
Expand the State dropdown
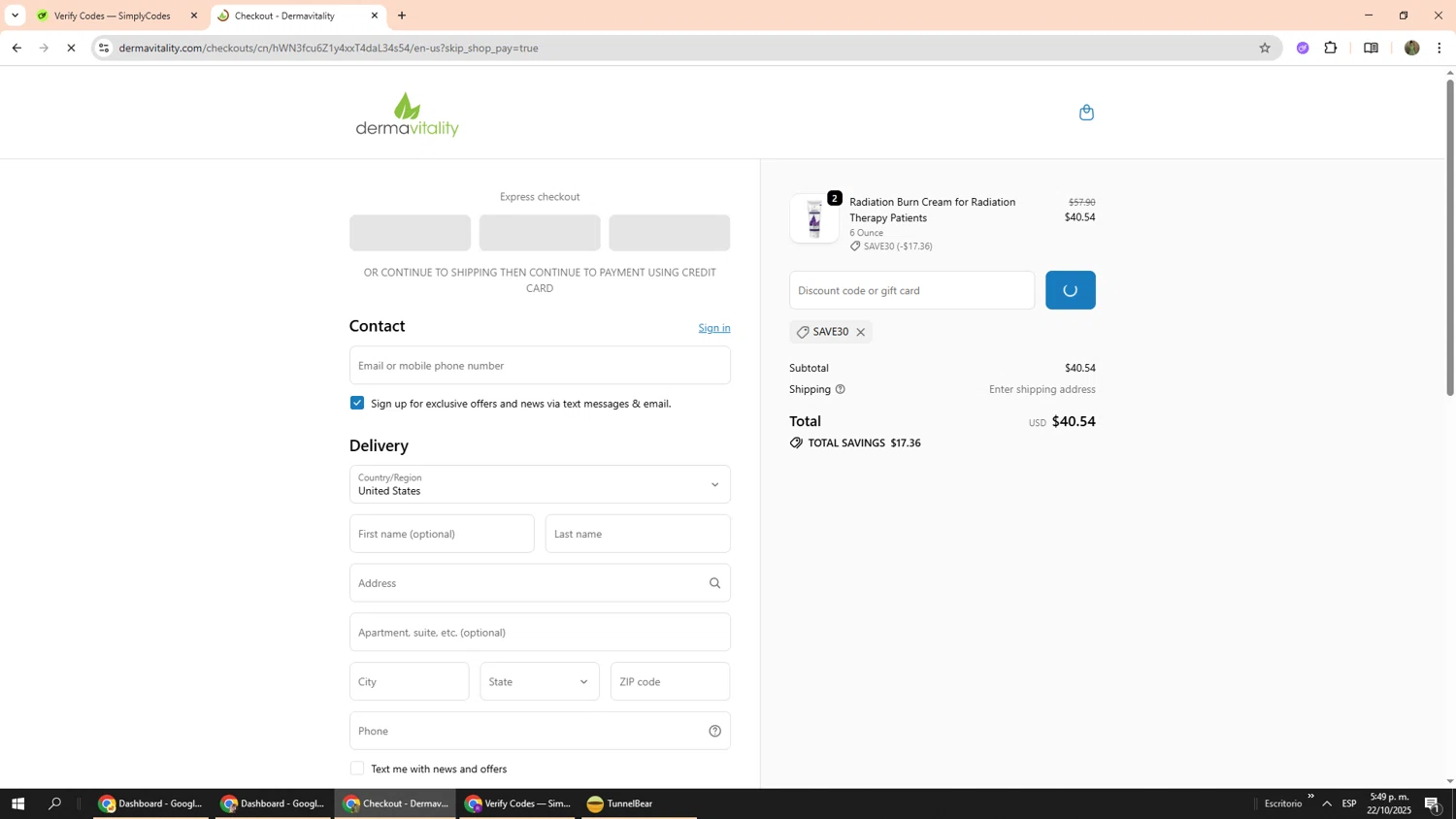coord(540,681)
